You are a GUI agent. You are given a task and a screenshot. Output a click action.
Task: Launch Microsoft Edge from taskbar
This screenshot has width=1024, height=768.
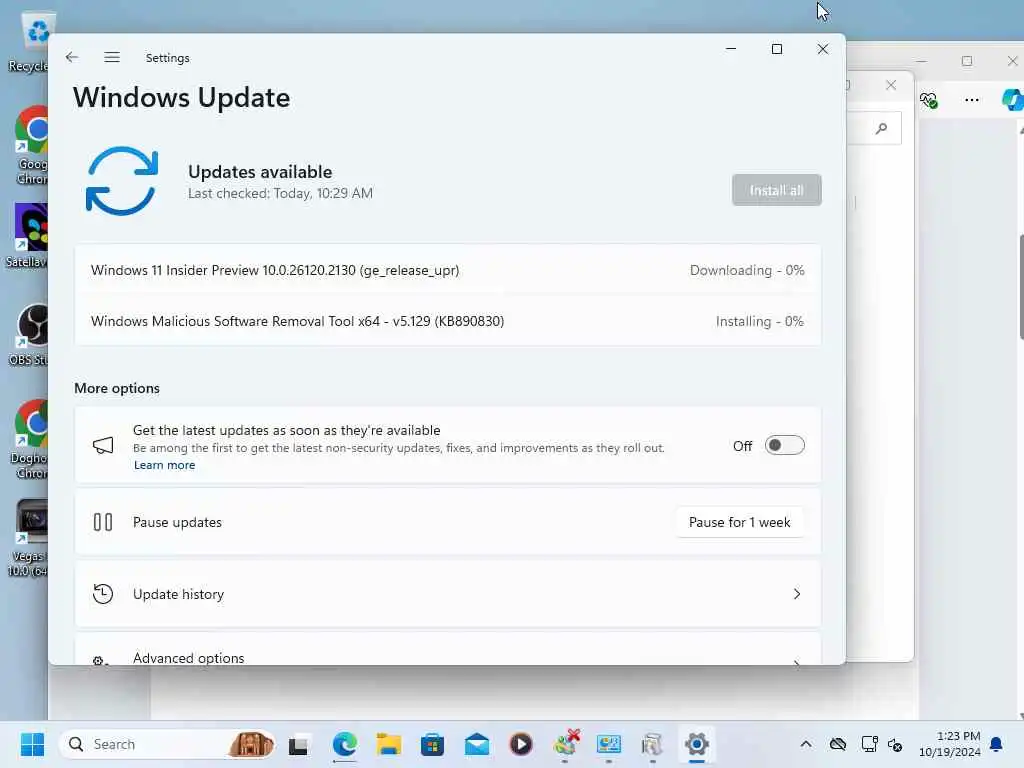pos(345,744)
